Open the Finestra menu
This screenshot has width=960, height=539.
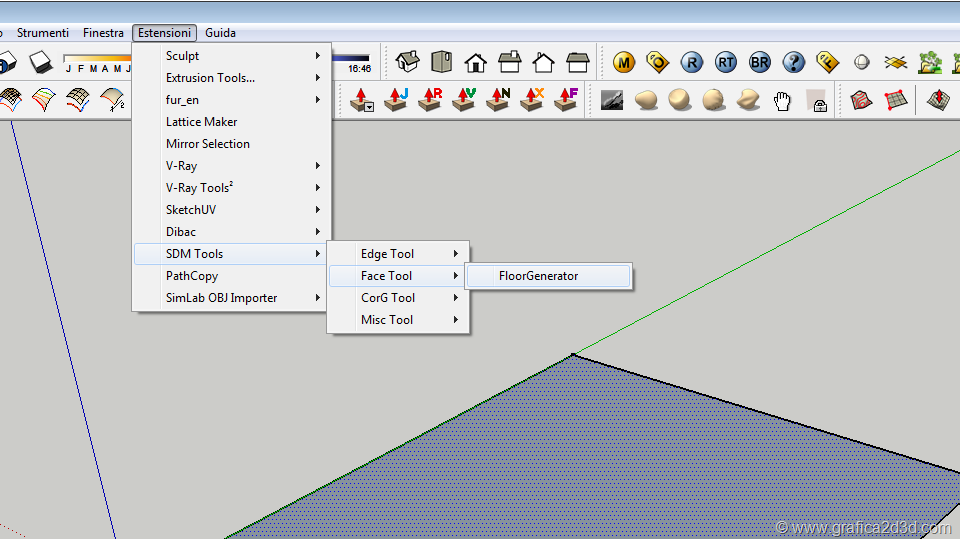pos(104,33)
